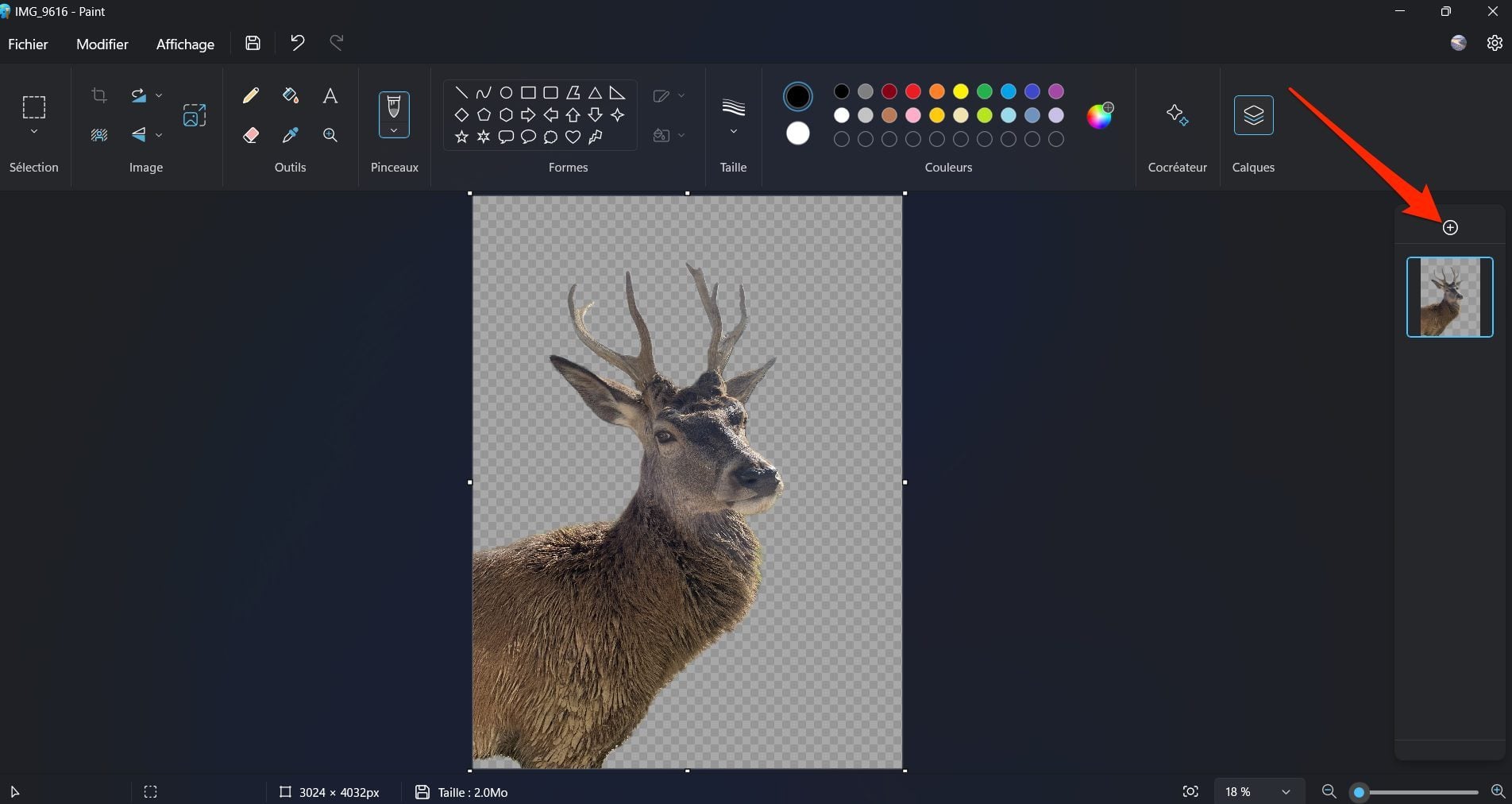The width and height of the screenshot is (1512, 804).
Task: Click the Save button in title bar
Action: pyautogui.click(x=253, y=44)
